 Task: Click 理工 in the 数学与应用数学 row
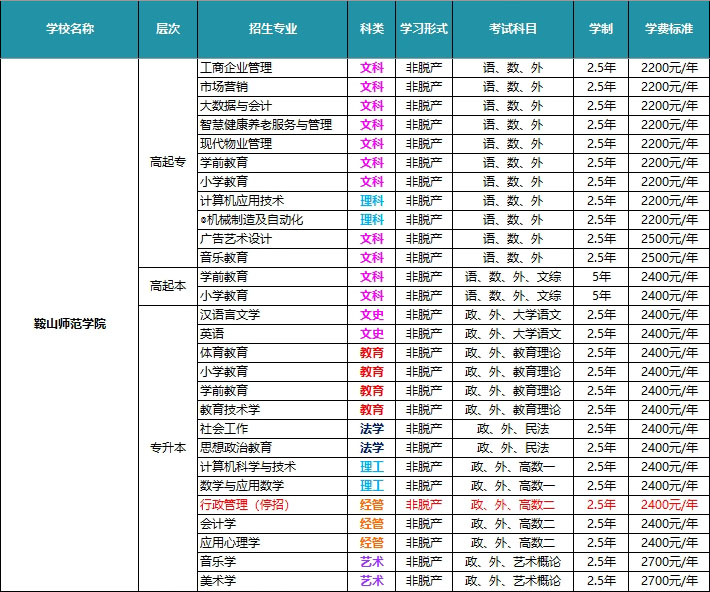pyautogui.click(x=372, y=486)
